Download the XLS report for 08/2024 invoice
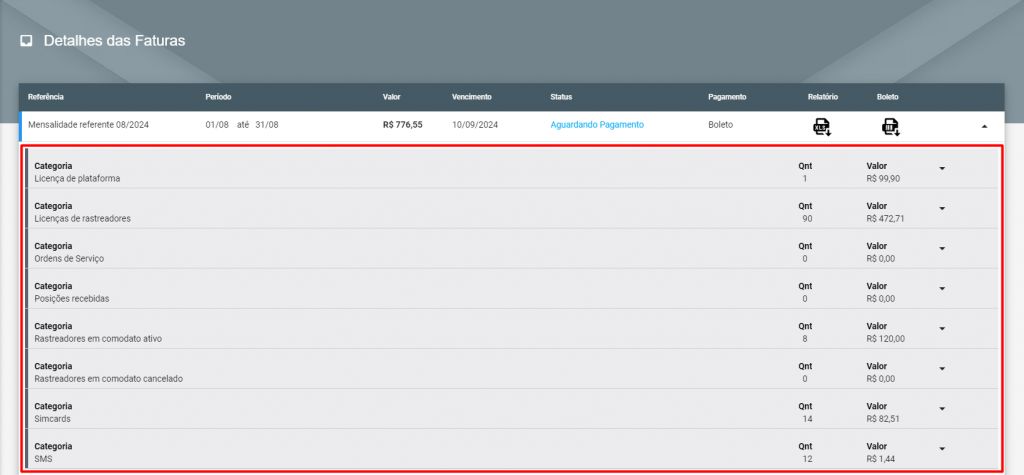The height and width of the screenshot is (475, 1024). [x=822, y=127]
